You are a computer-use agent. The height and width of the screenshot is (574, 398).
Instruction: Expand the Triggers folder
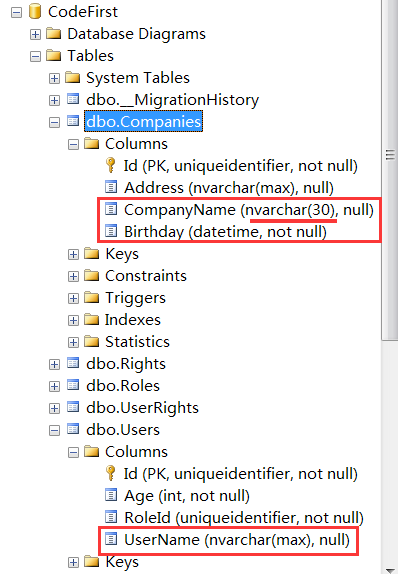(x=73, y=298)
